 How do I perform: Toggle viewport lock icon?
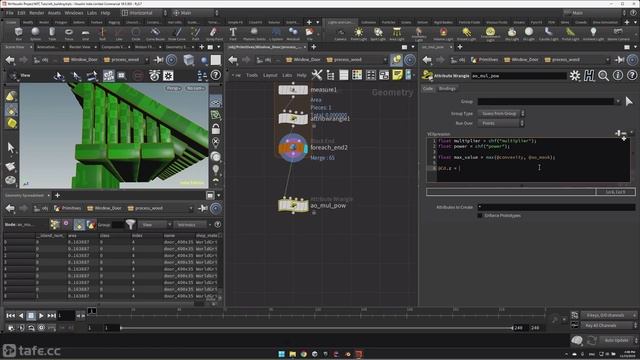216,129
